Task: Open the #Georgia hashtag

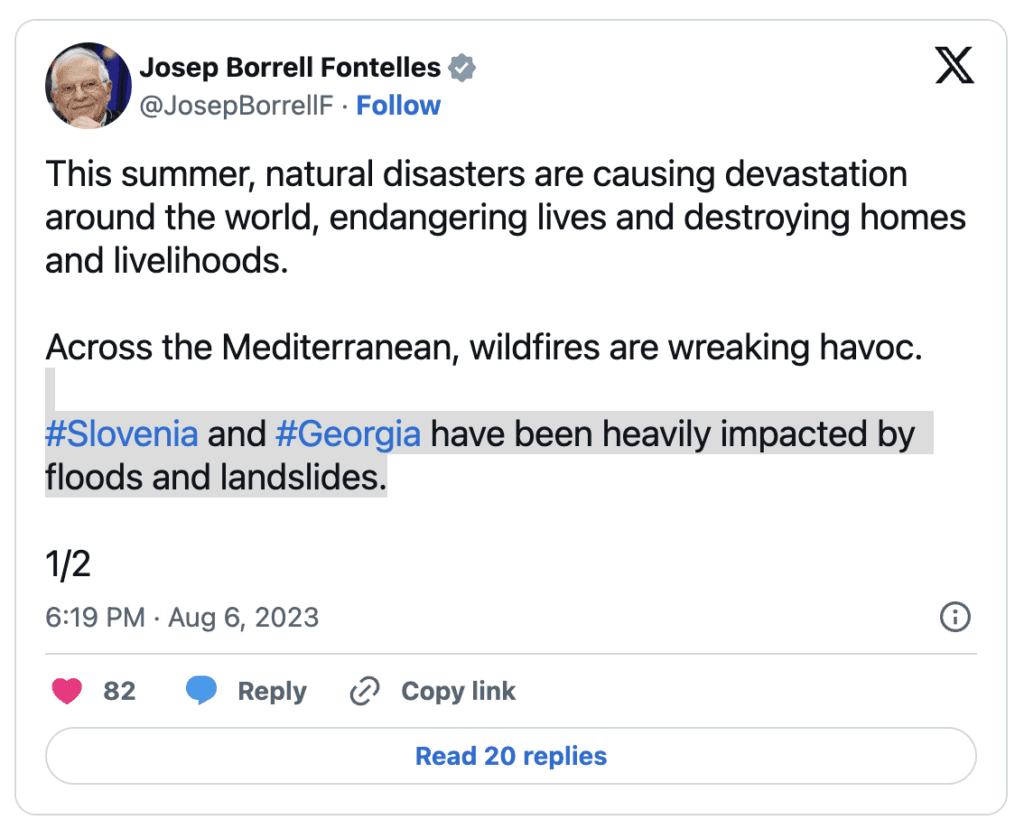Action: pyautogui.click(x=347, y=435)
